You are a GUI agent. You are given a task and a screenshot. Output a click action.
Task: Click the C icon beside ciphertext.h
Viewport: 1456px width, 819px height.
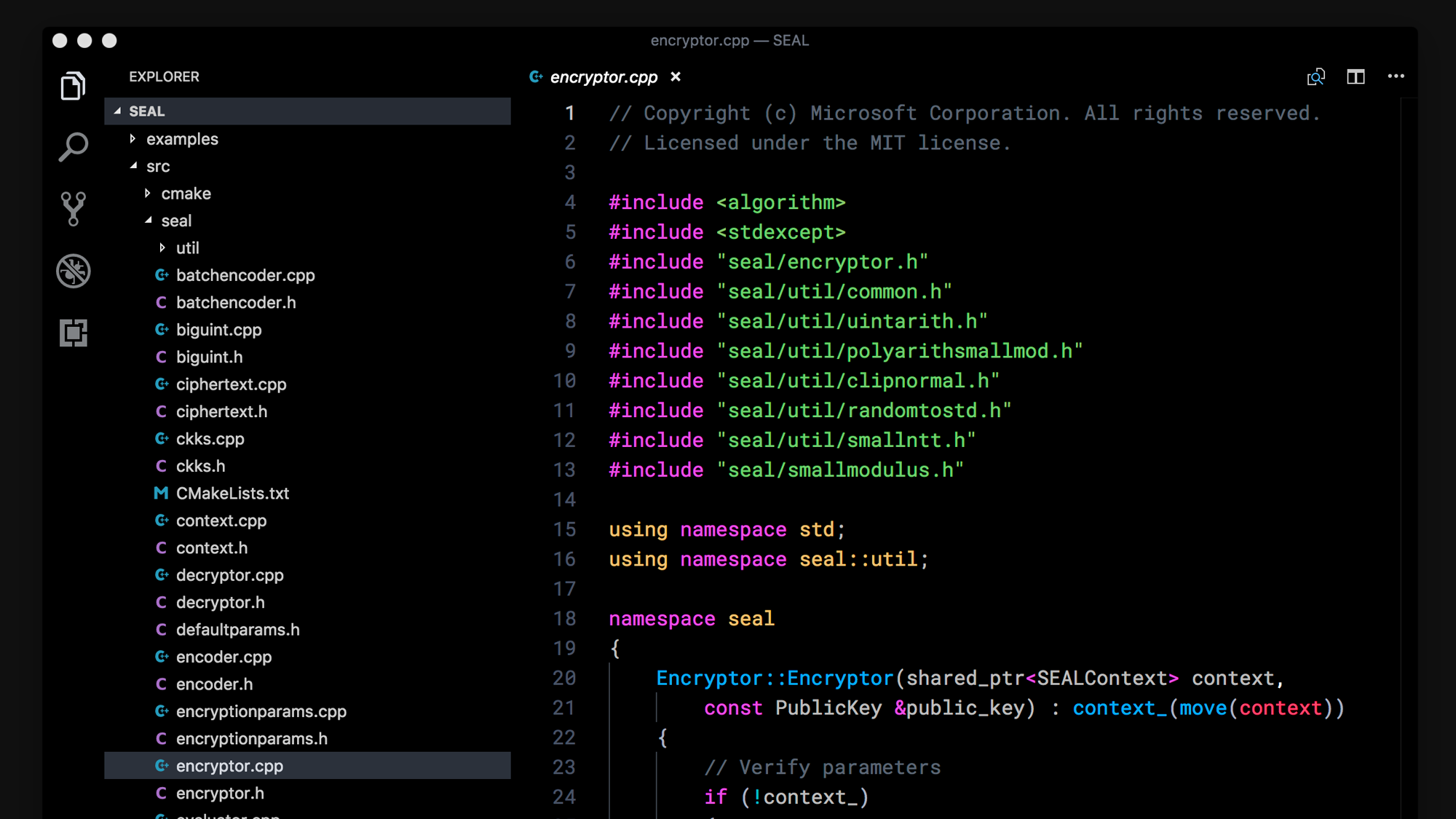pos(162,411)
